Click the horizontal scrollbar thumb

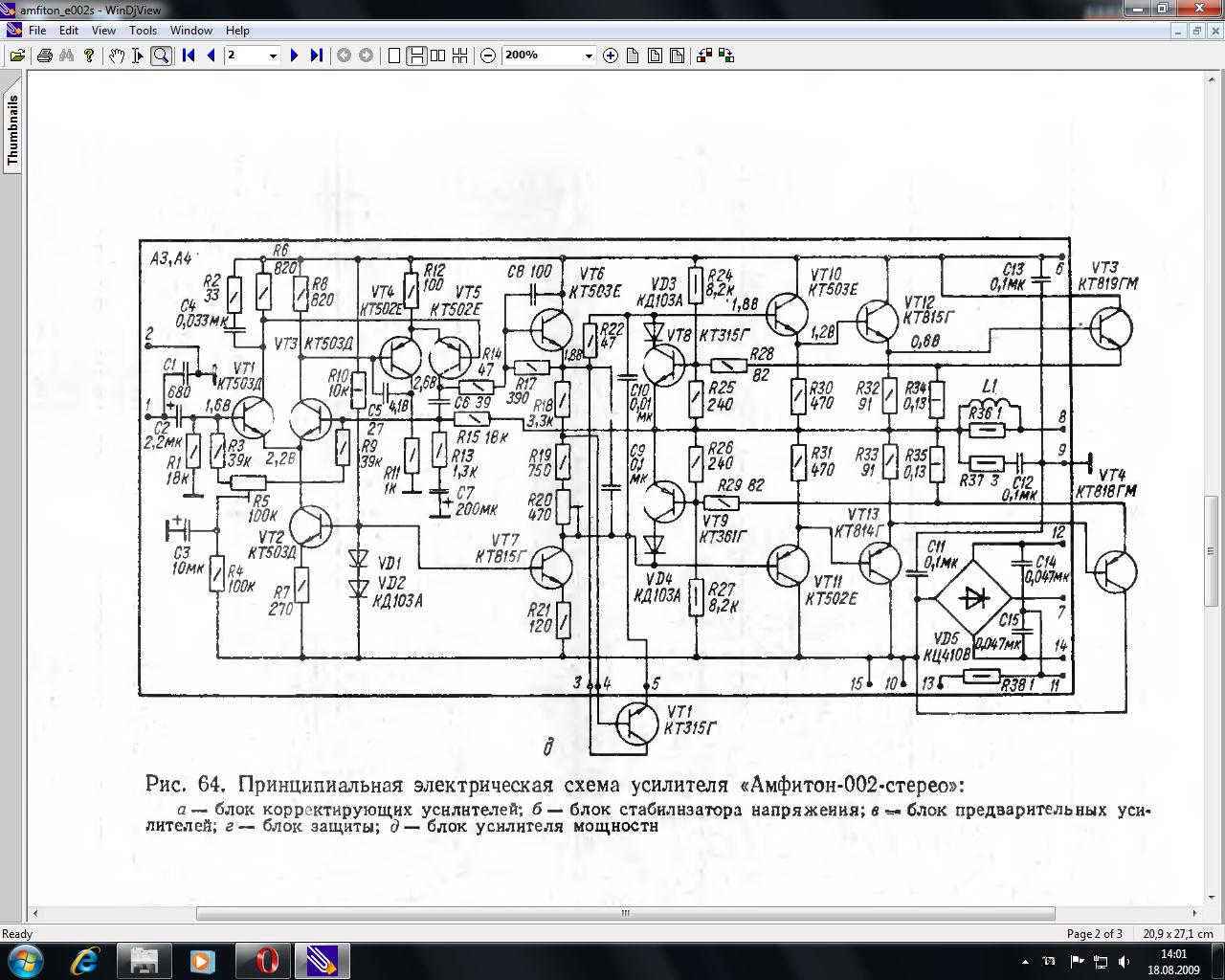(x=626, y=913)
